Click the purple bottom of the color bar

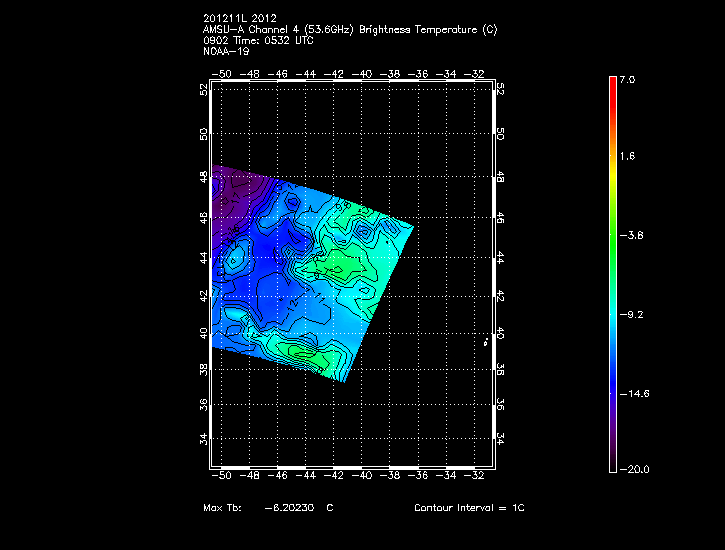(613, 462)
